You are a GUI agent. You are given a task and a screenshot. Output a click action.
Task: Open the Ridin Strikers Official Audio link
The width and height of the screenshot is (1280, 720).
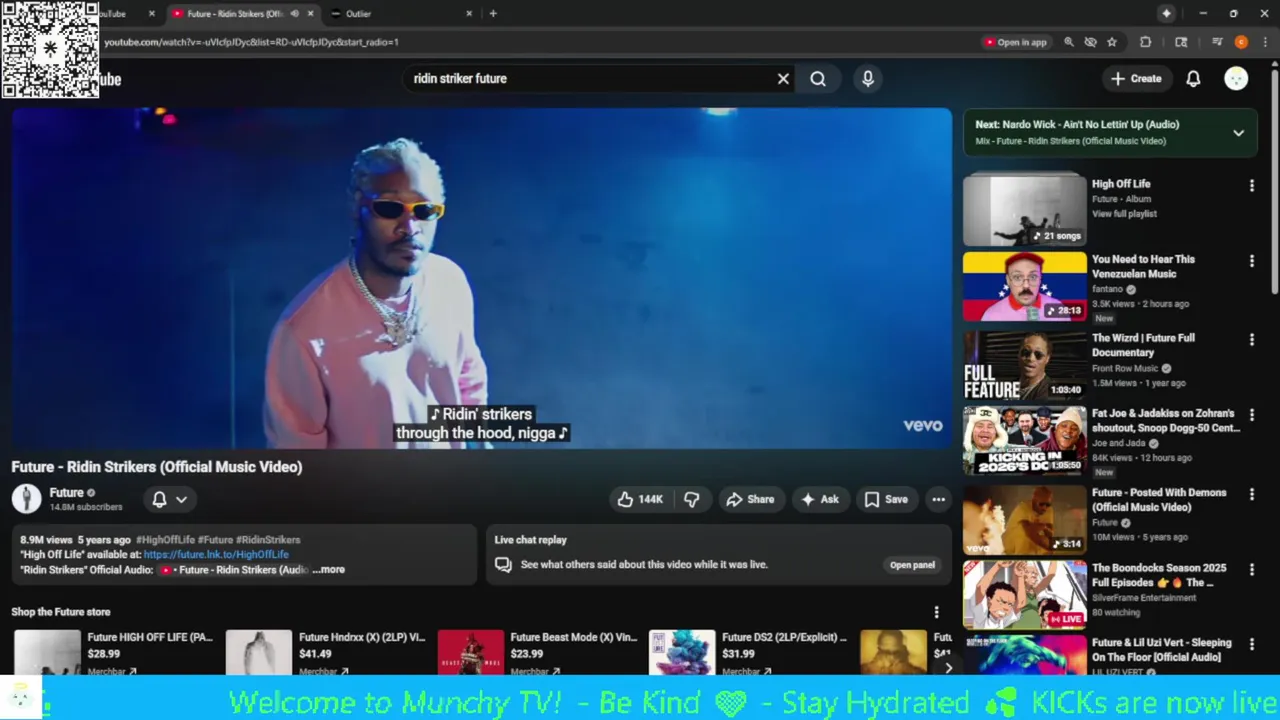235,570
